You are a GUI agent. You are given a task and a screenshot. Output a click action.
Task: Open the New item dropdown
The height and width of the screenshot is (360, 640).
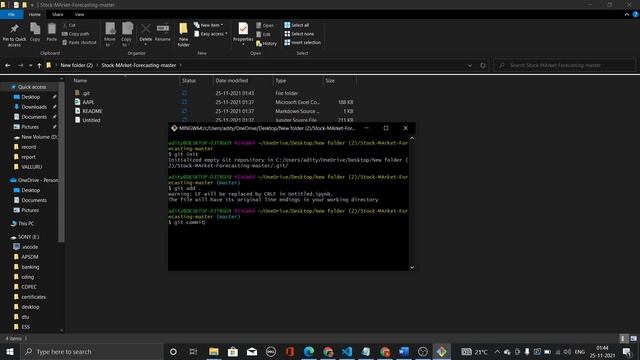pos(209,25)
